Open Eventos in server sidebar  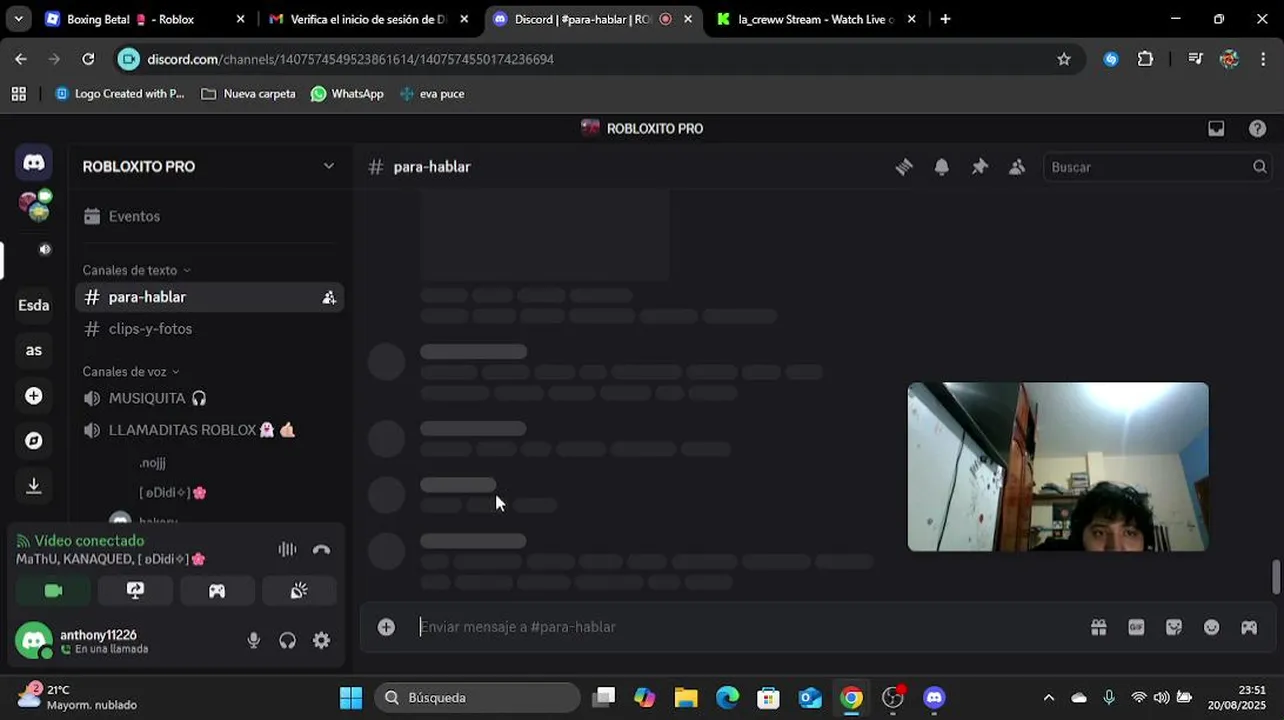209,216
